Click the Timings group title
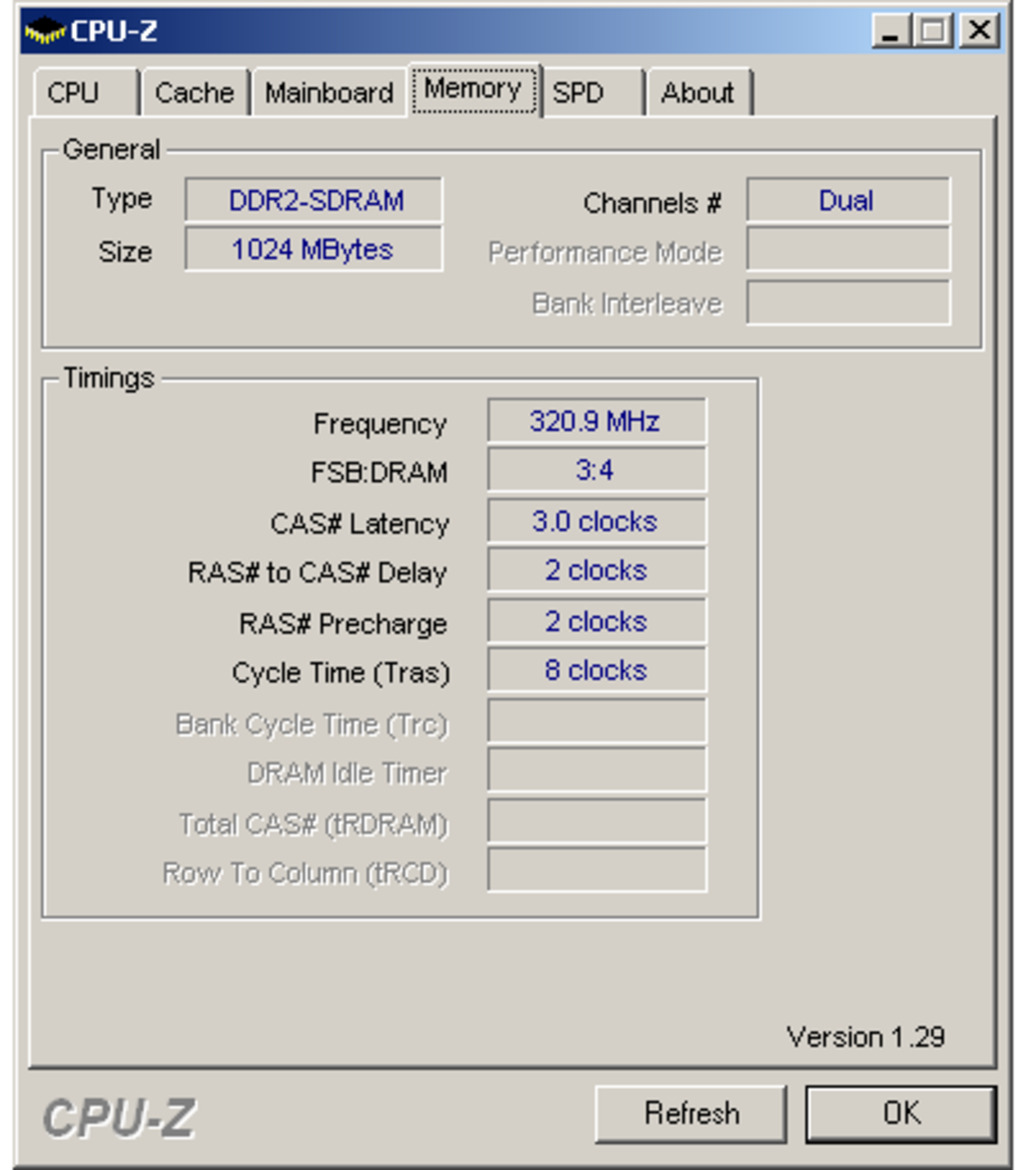The image size is (1026, 1170). pyautogui.click(x=109, y=378)
